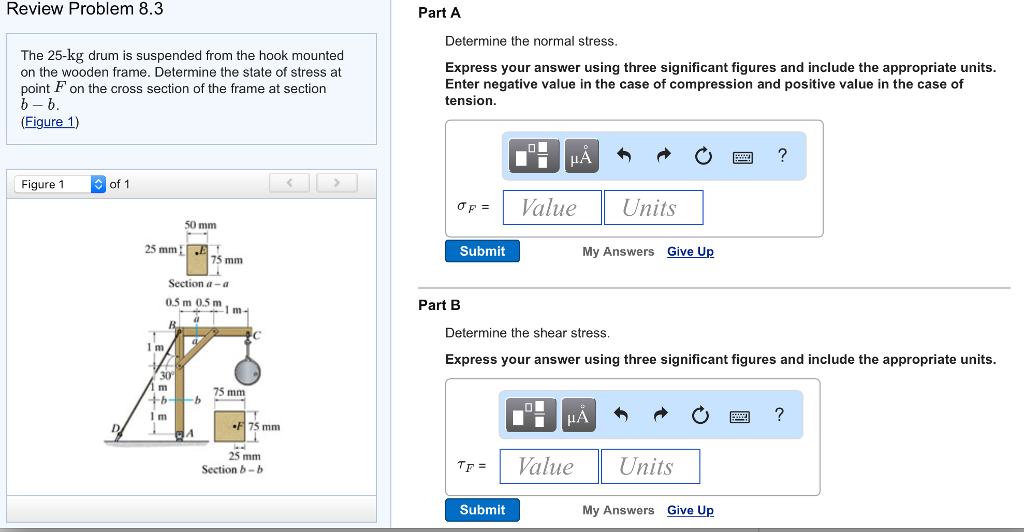Go to the previous figure with the left arrow
1024x532 pixels.
click(x=290, y=183)
